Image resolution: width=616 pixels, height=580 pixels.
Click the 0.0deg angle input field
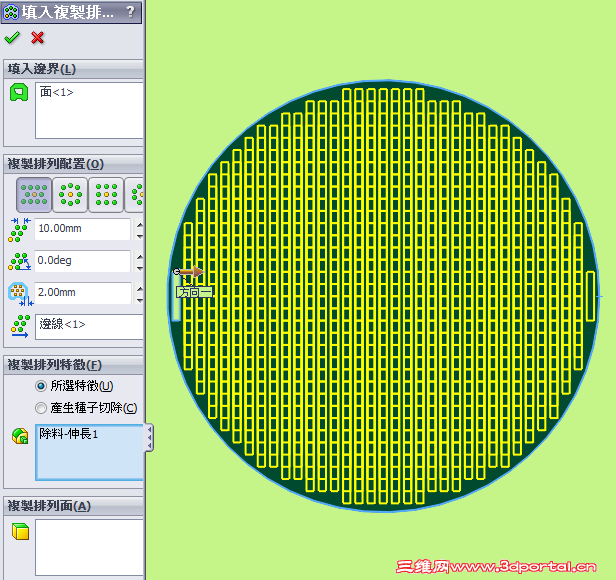coord(82,261)
